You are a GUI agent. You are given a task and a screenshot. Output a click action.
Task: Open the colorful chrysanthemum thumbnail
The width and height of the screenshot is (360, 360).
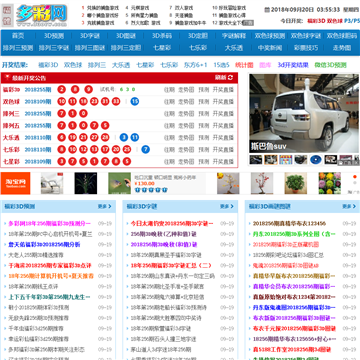coord(330,183)
